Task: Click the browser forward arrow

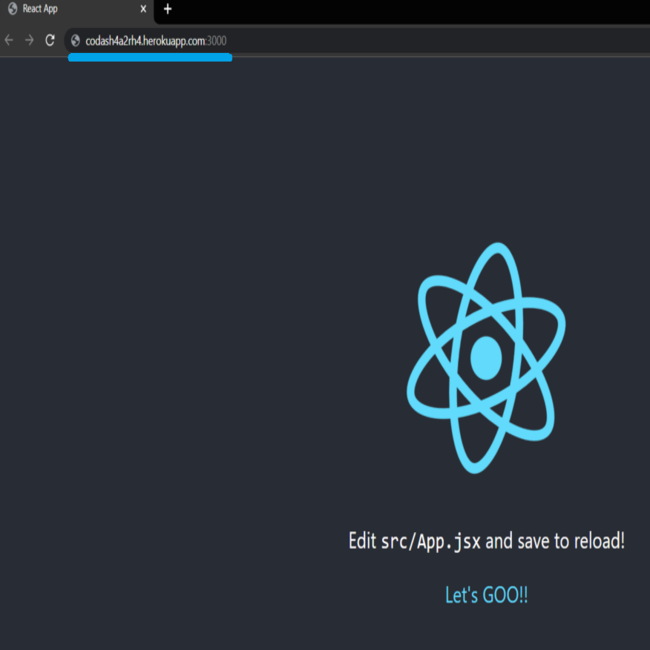Action: [x=29, y=40]
